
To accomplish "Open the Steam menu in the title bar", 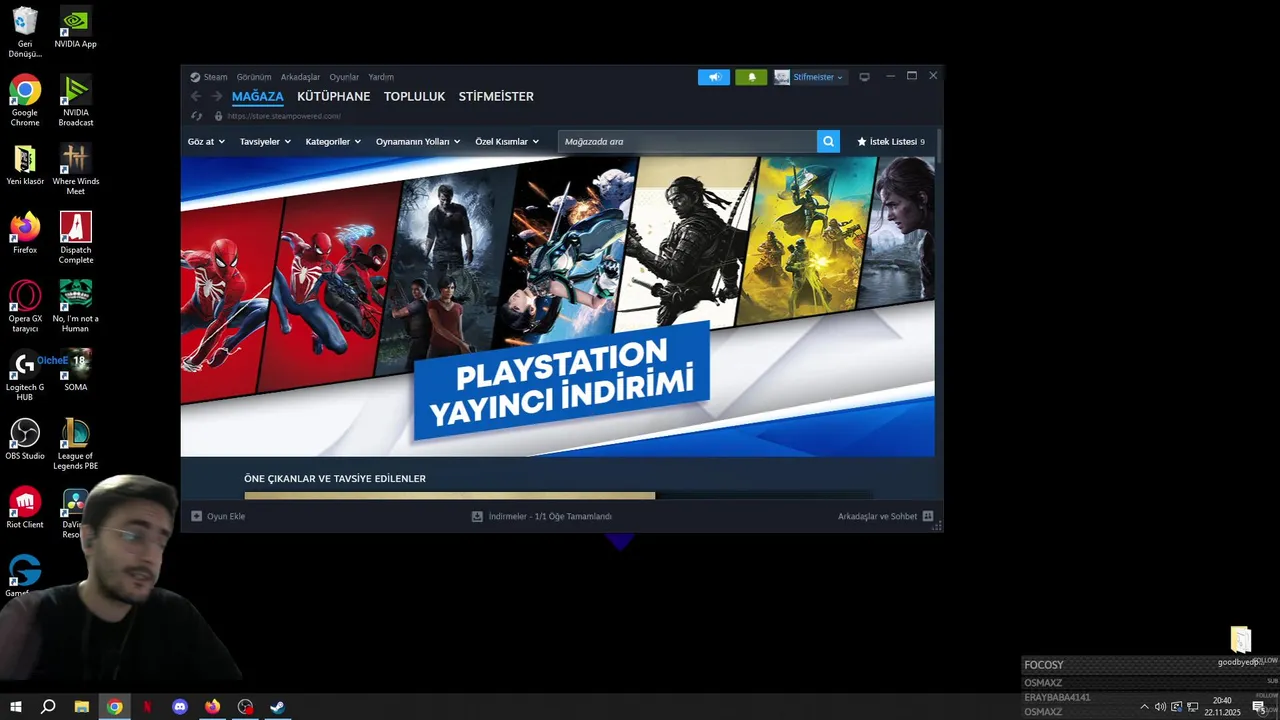I will (209, 77).
